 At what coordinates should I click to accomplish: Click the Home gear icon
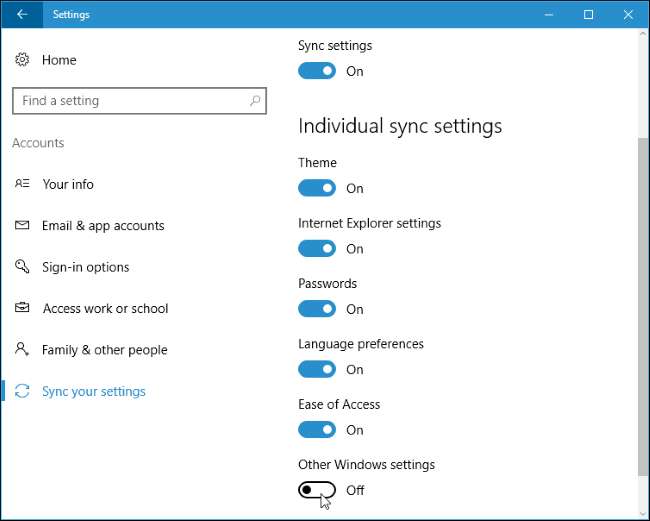pyautogui.click(x=22, y=60)
